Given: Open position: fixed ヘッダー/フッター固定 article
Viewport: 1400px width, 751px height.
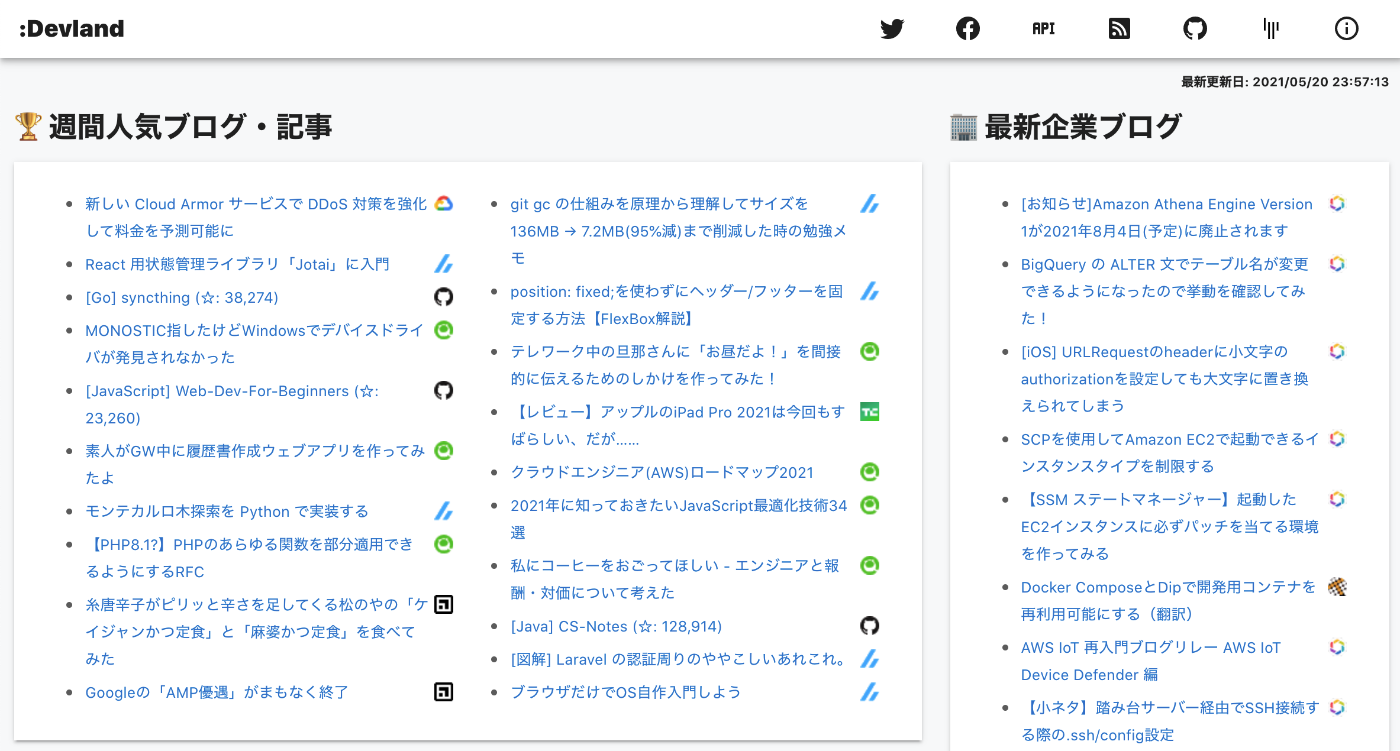Looking at the screenshot, I should tap(677, 305).
